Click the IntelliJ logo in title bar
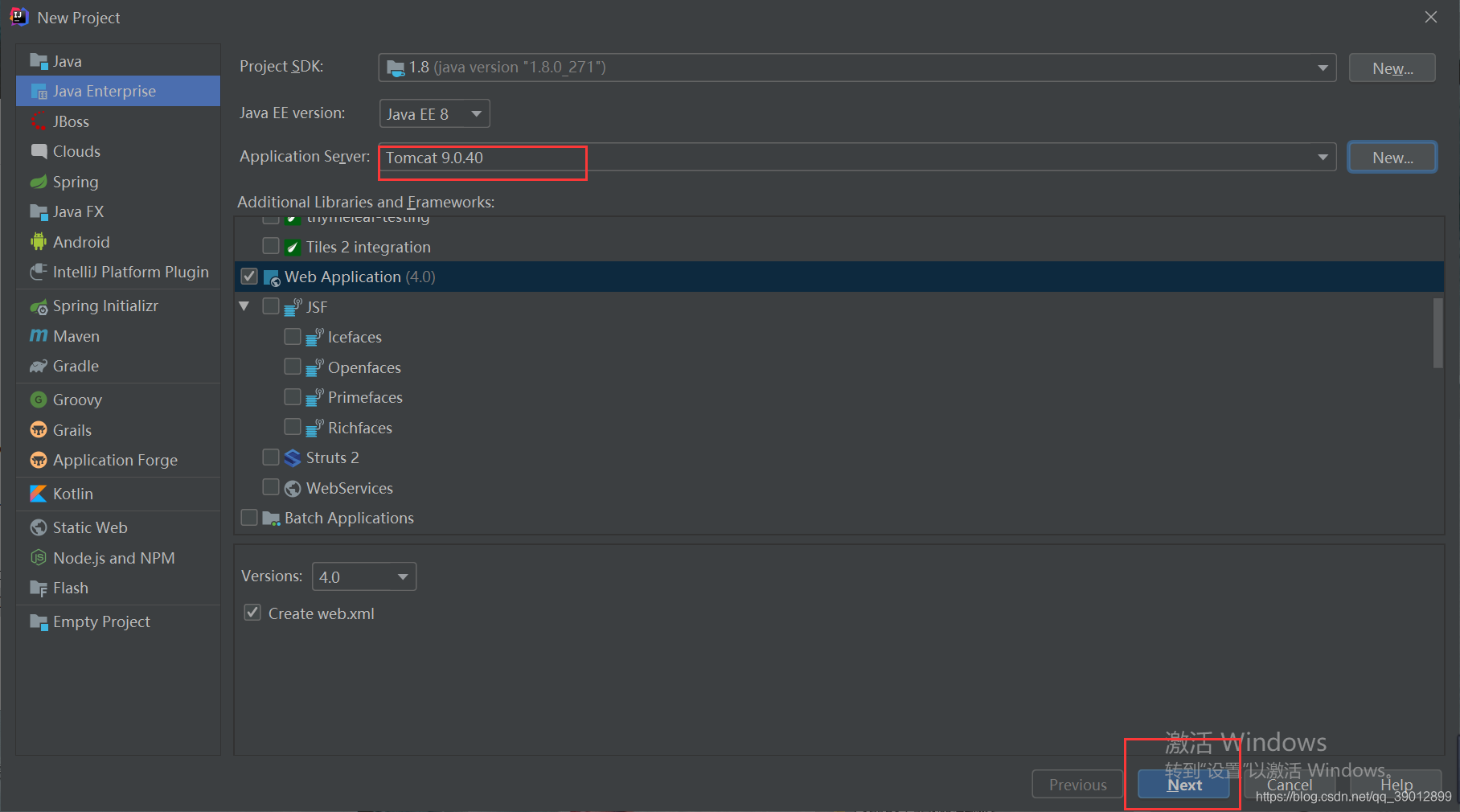 [18, 17]
